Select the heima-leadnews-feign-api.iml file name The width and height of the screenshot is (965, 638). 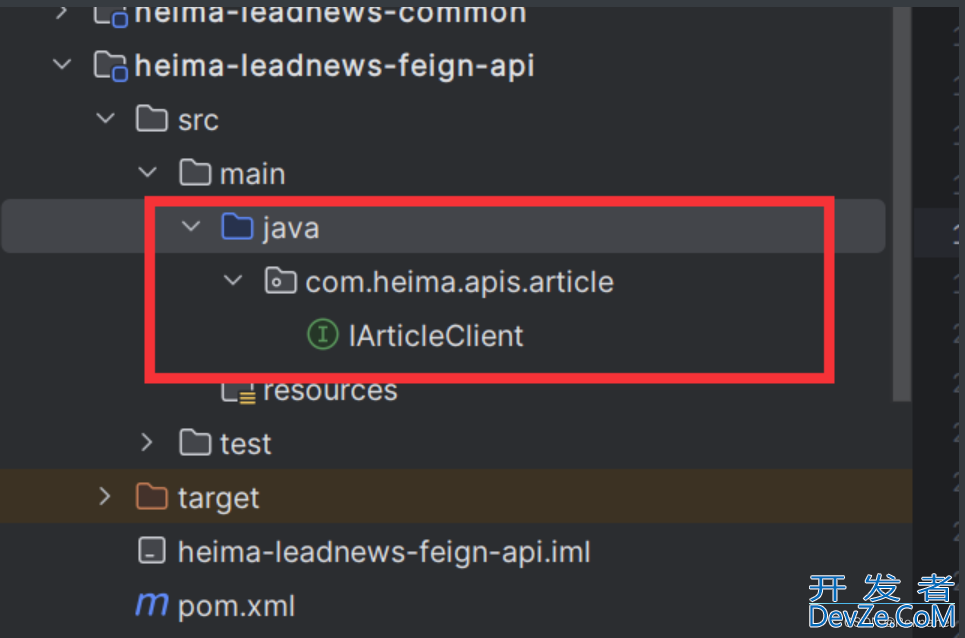[384, 552]
